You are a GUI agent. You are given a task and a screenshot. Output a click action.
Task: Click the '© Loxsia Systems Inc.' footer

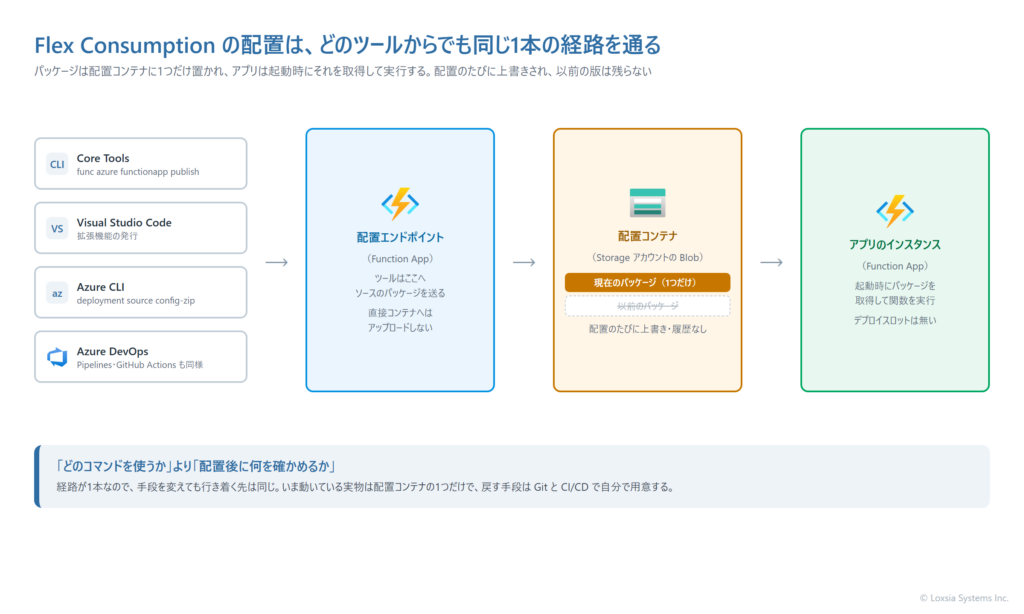964,598
